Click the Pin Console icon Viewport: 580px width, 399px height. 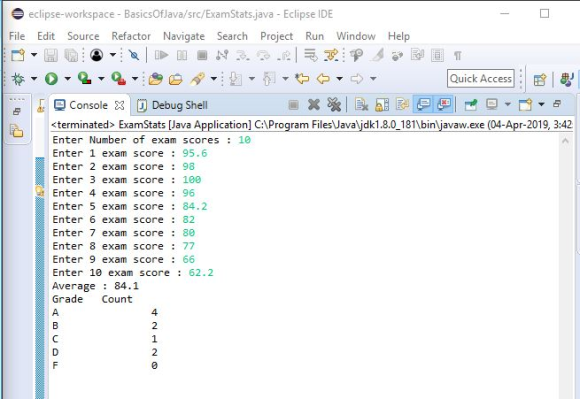(x=471, y=105)
